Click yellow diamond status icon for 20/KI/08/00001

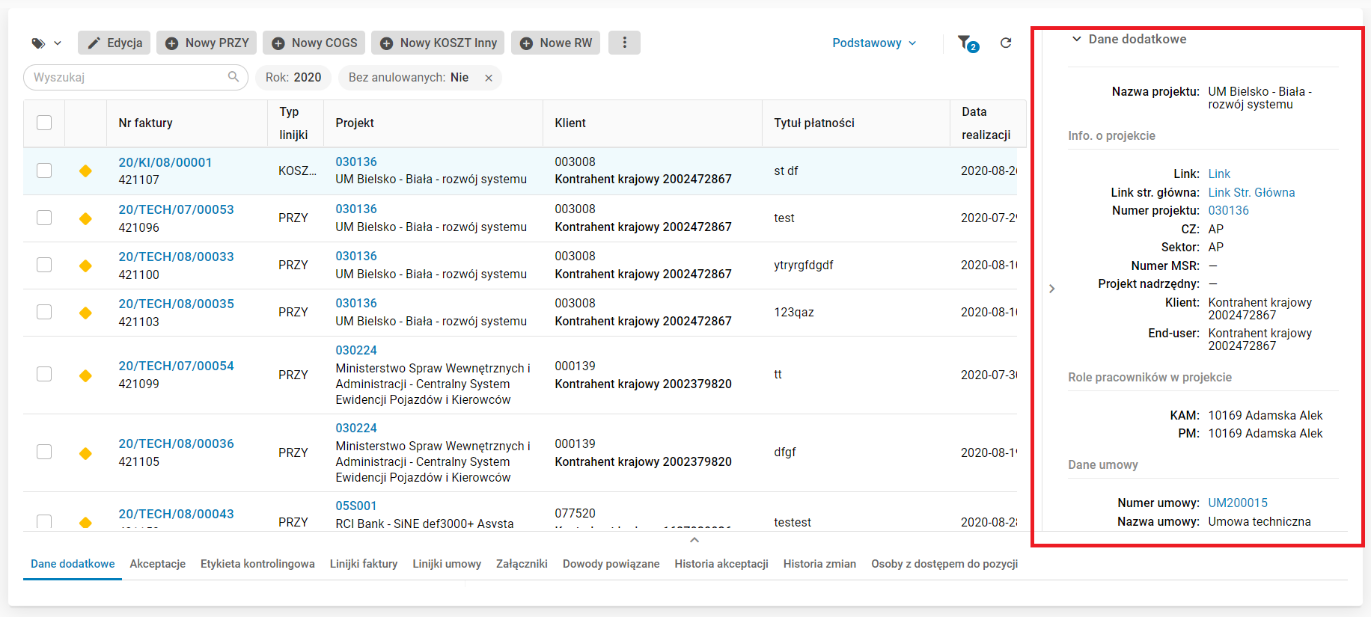pos(85,171)
